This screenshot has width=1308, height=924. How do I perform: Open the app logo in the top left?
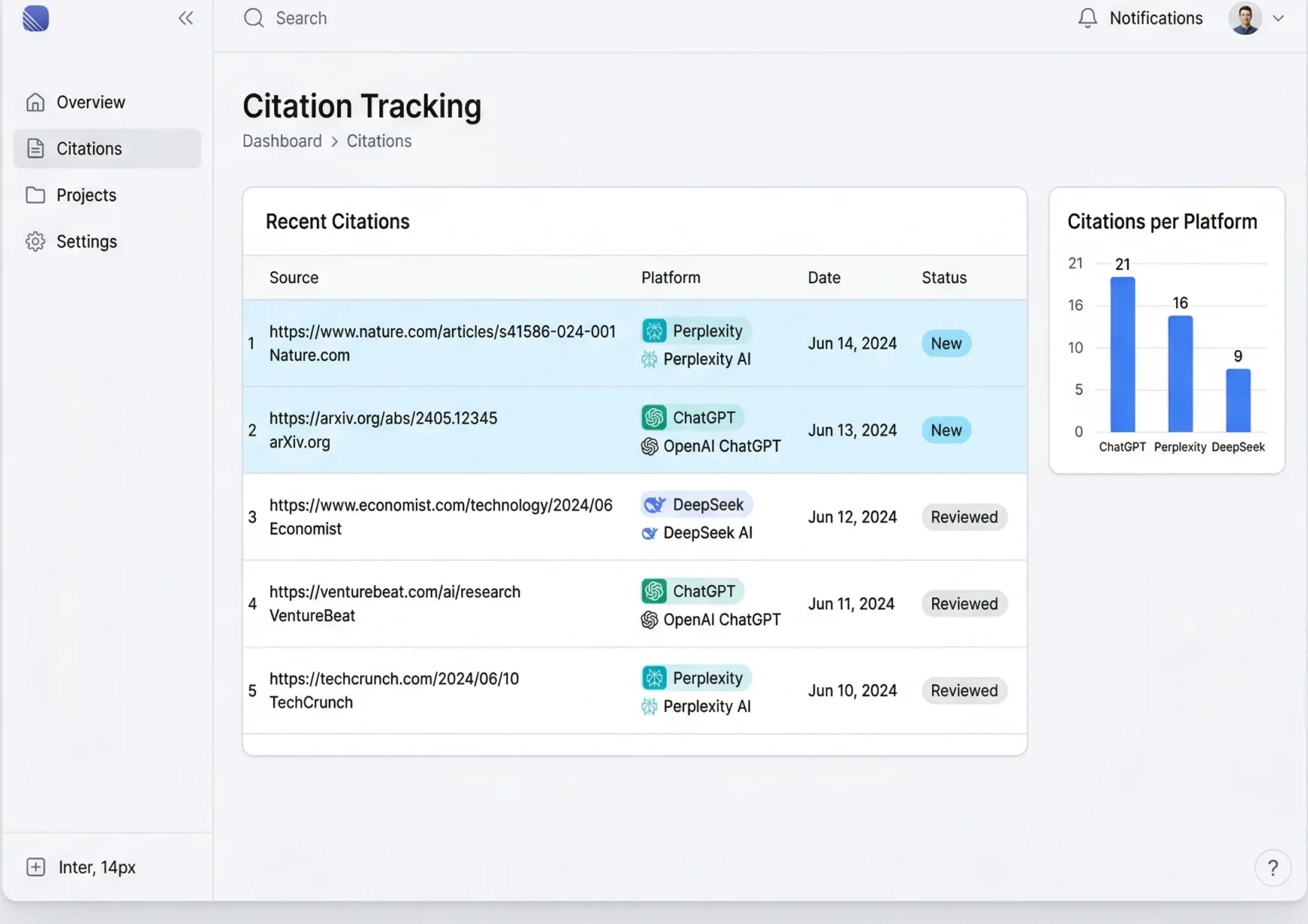pyautogui.click(x=35, y=18)
